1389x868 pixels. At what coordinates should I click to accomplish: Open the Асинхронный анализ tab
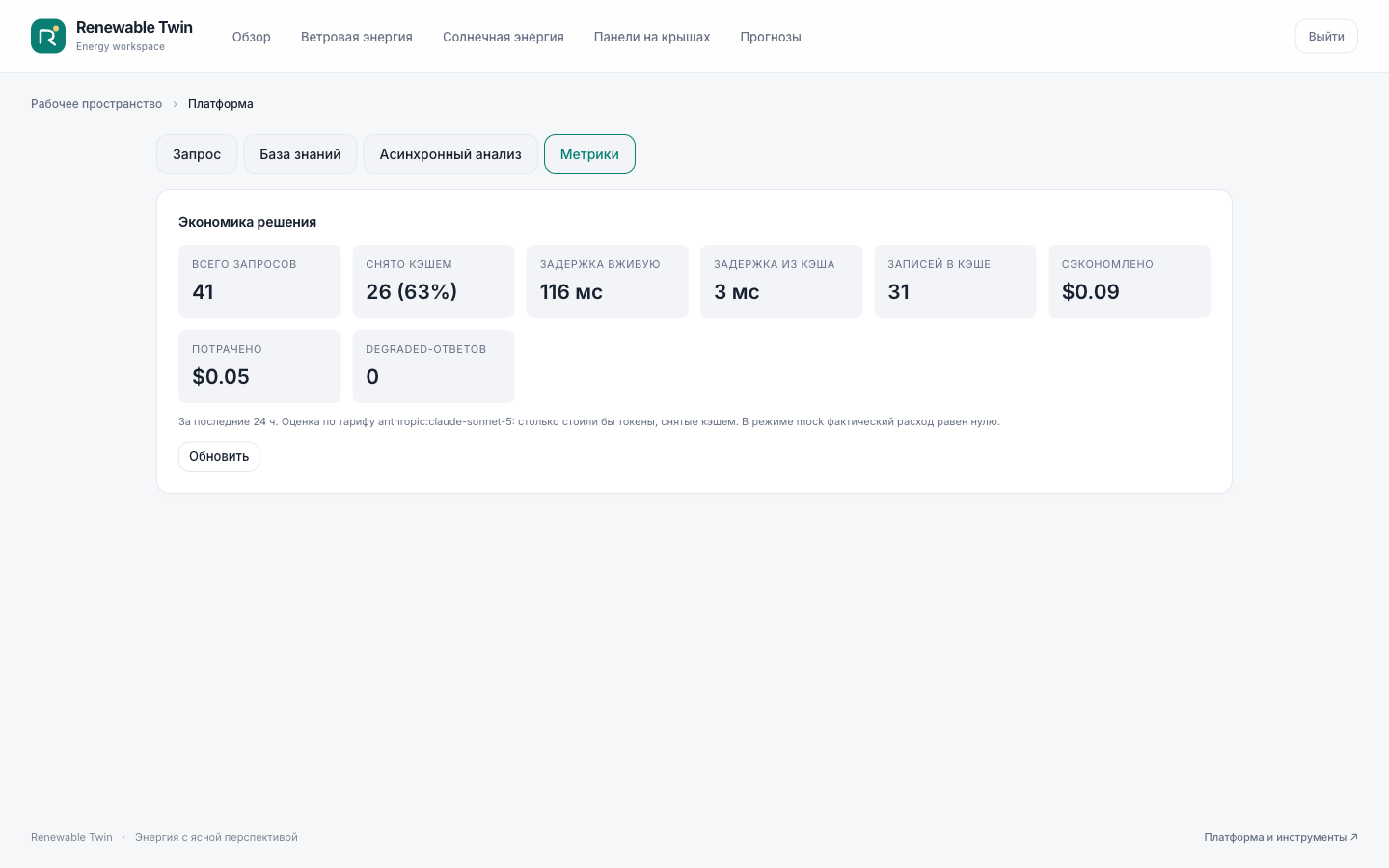click(450, 154)
